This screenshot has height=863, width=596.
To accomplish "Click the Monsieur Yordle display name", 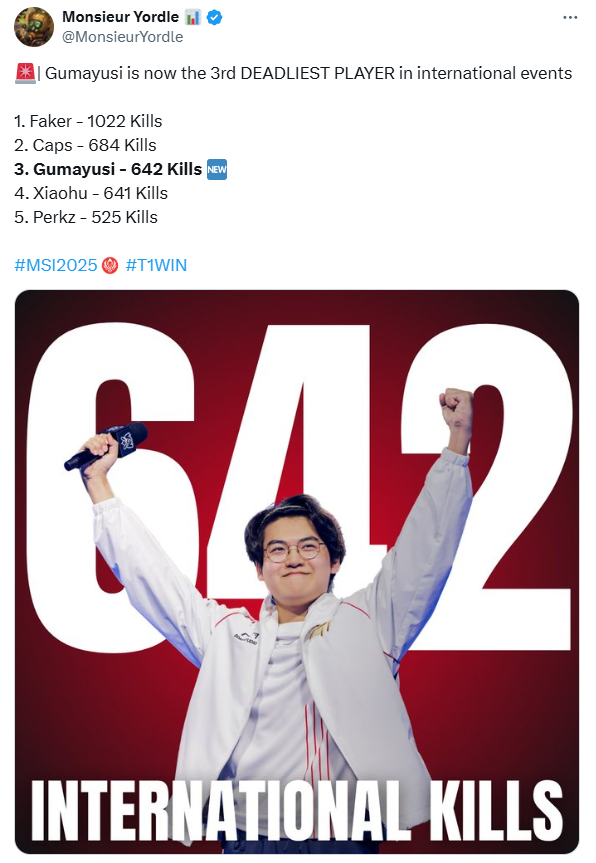I will click(x=121, y=17).
